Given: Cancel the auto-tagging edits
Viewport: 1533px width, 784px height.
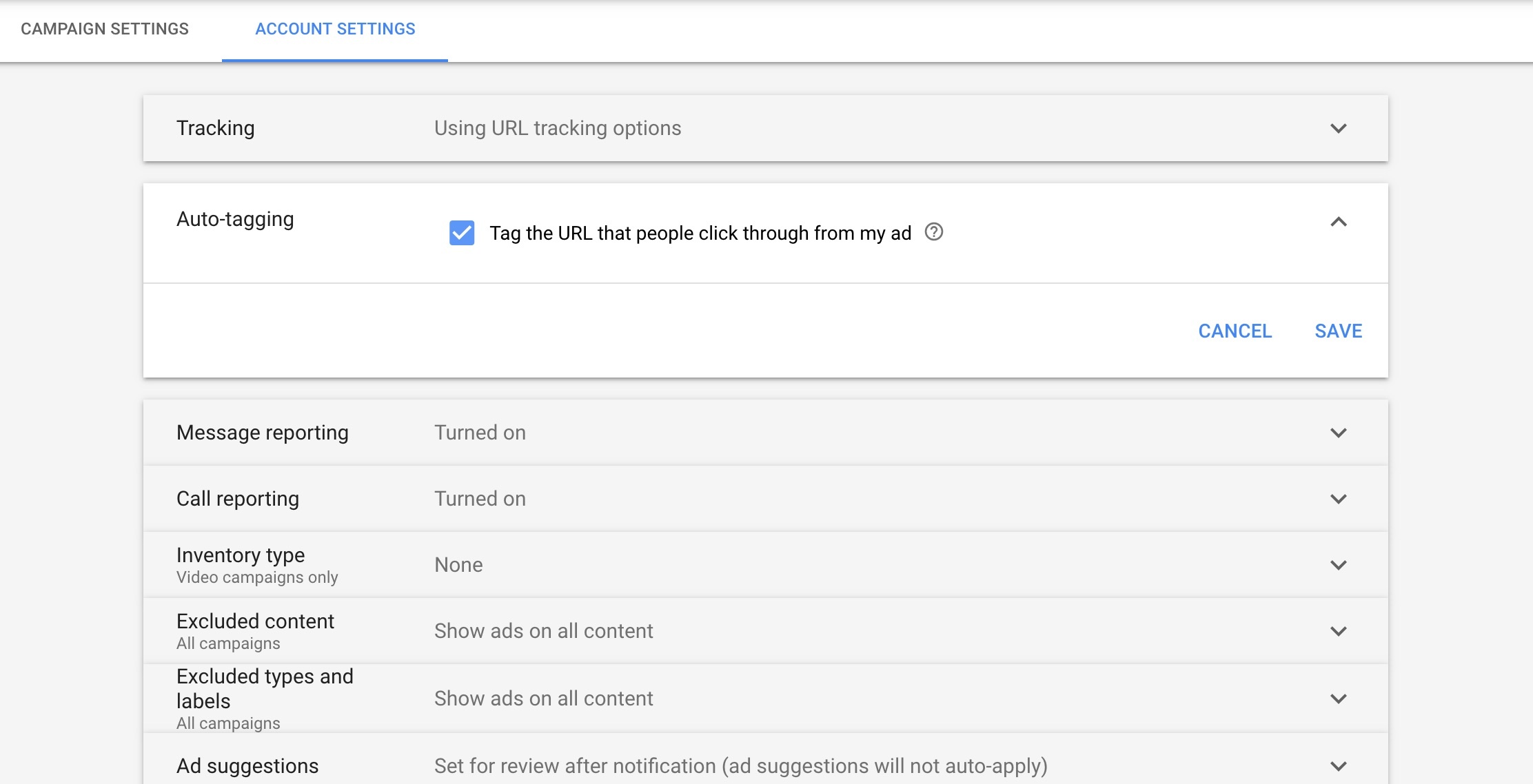Looking at the screenshot, I should pyautogui.click(x=1235, y=331).
